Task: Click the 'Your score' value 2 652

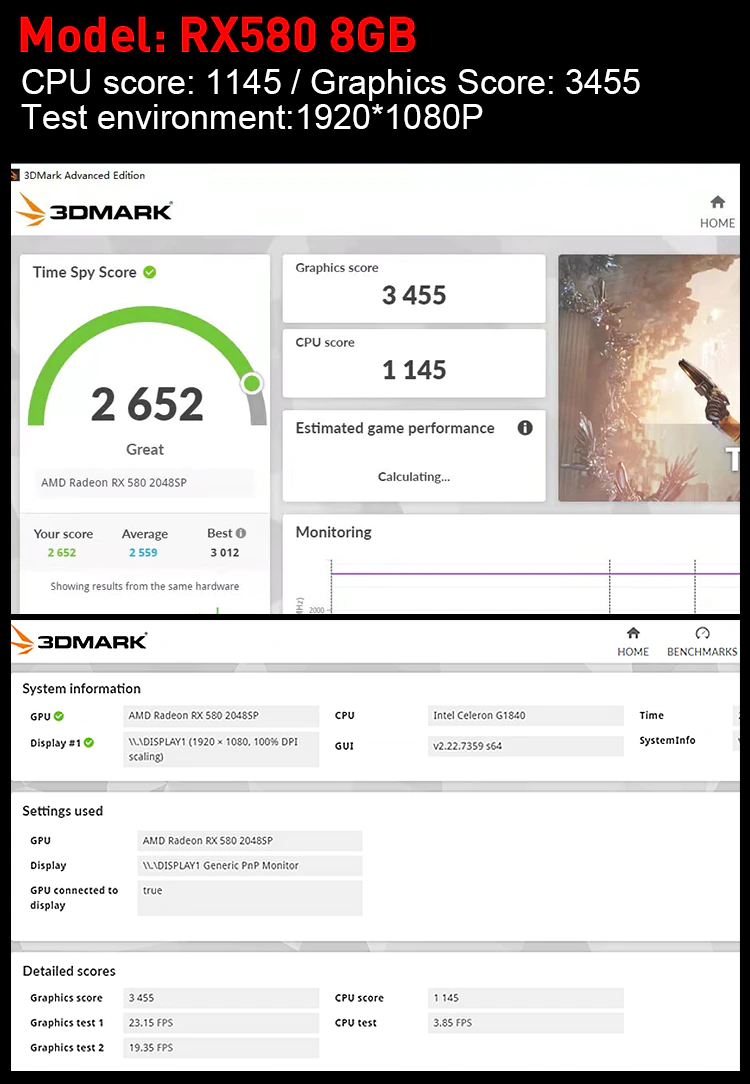Action: tap(62, 552)
